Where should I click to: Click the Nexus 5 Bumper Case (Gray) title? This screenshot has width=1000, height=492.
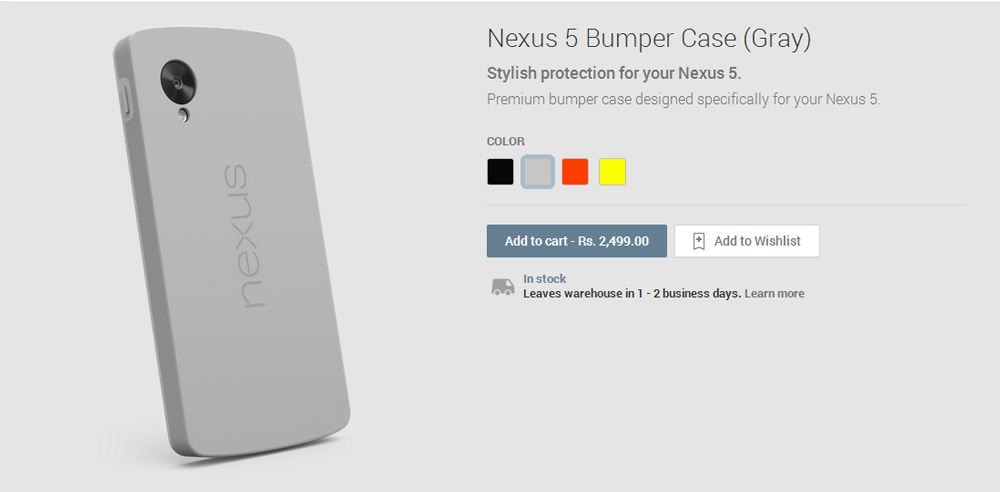coord(649,39)
